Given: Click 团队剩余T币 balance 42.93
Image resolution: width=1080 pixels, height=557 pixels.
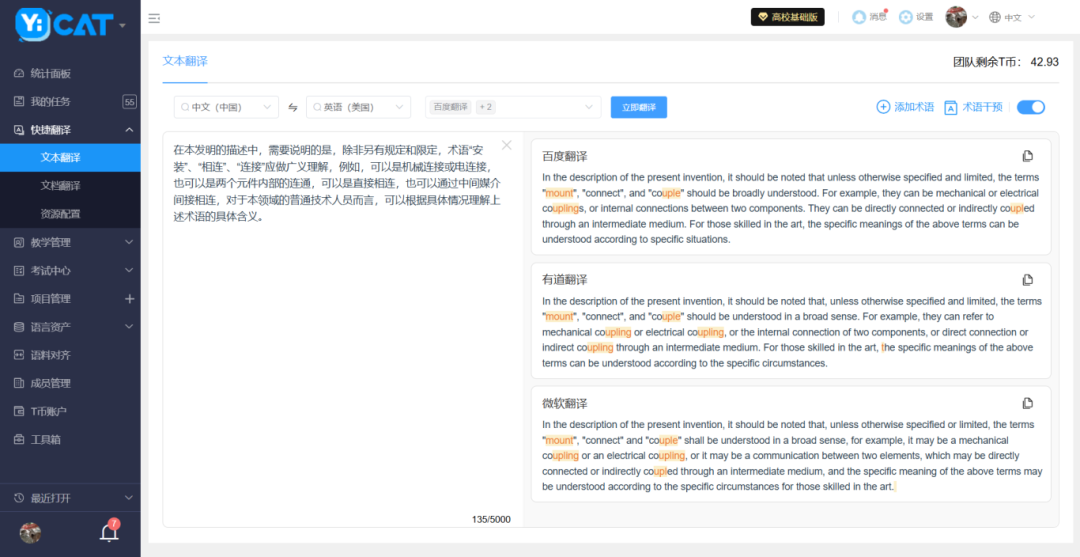Looking at the screenshot, I should [x=1006, y=62].
